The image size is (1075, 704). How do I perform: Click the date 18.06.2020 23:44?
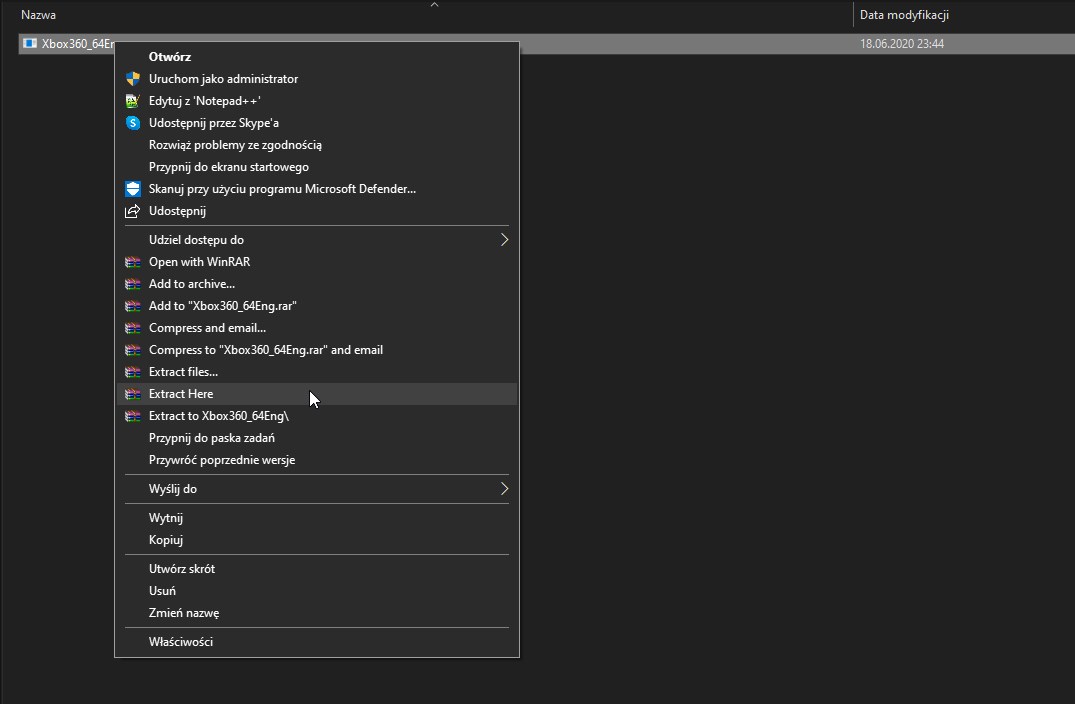902,43
